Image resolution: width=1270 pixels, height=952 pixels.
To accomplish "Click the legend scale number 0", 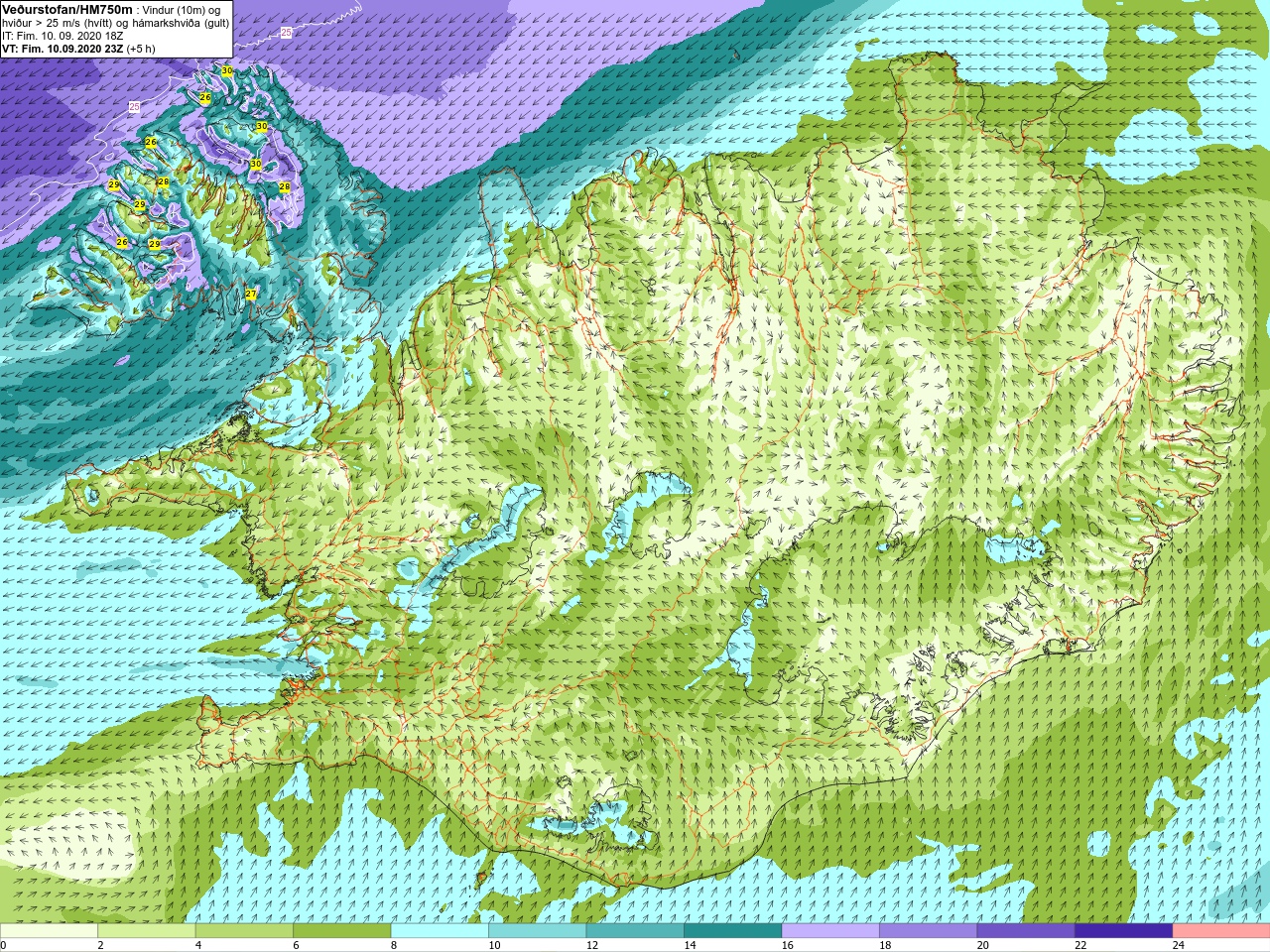I will point(4,945).
